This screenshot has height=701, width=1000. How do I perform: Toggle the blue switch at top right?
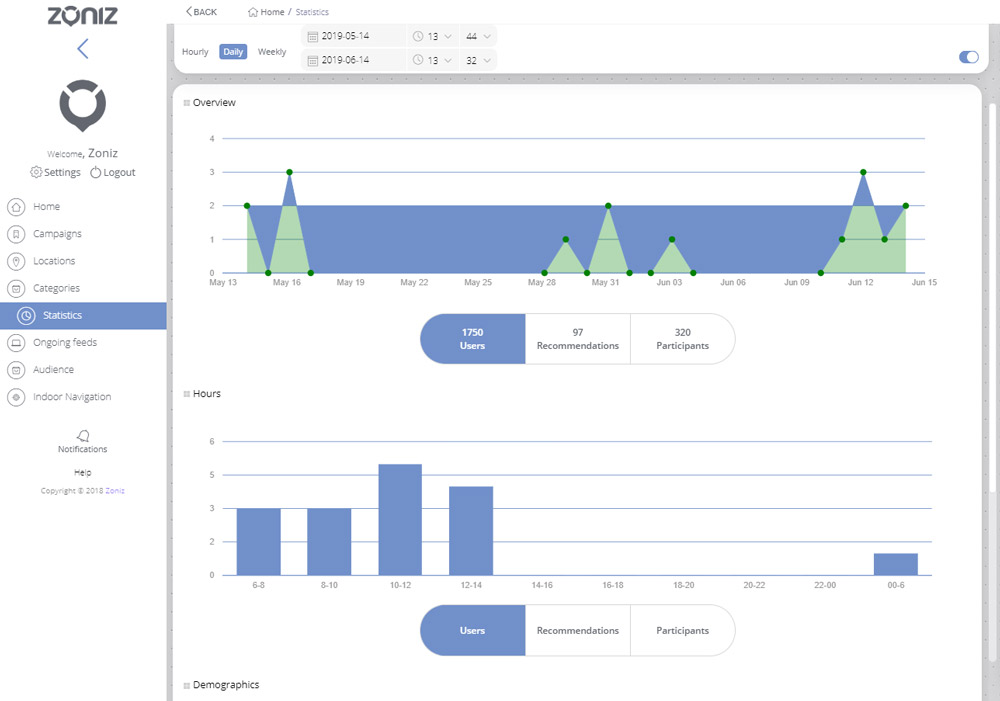[x=968, y=57]
